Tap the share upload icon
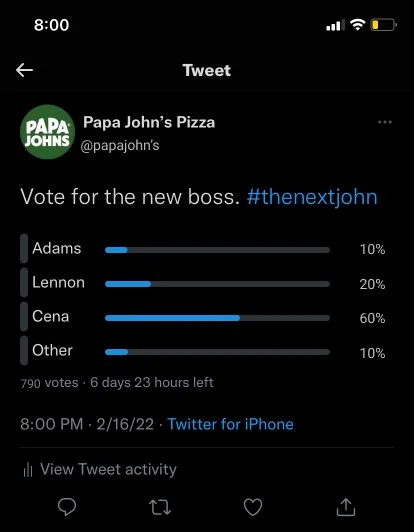Image resolution: width=414 pixels, height=532 pixels. 346,507
